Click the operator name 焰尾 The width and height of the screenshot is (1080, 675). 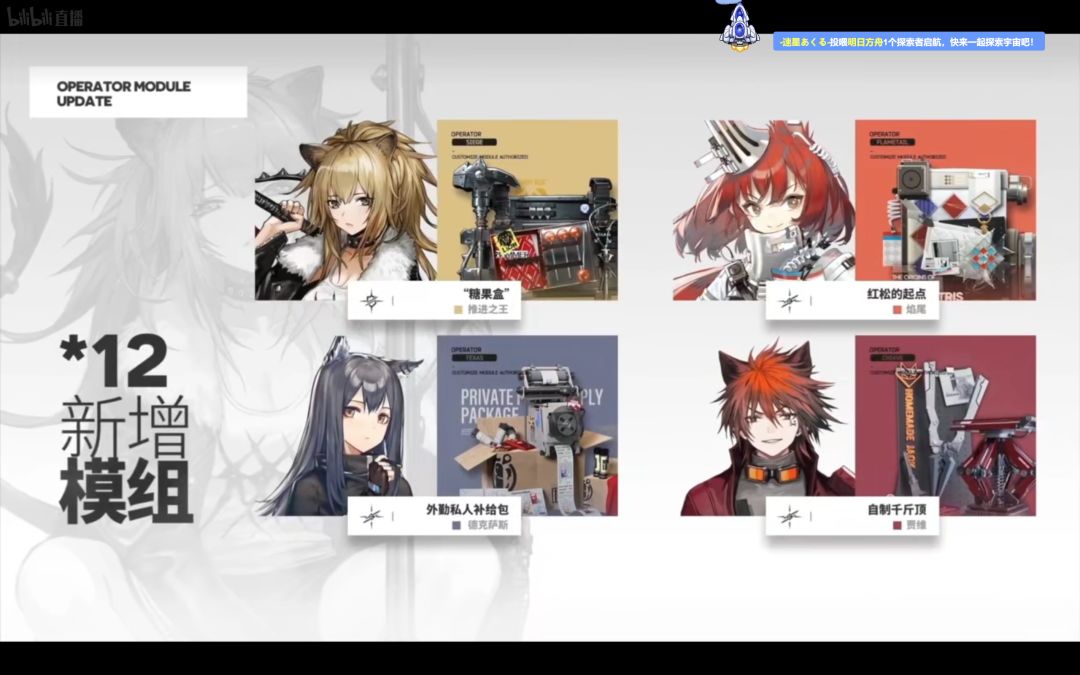916,310
